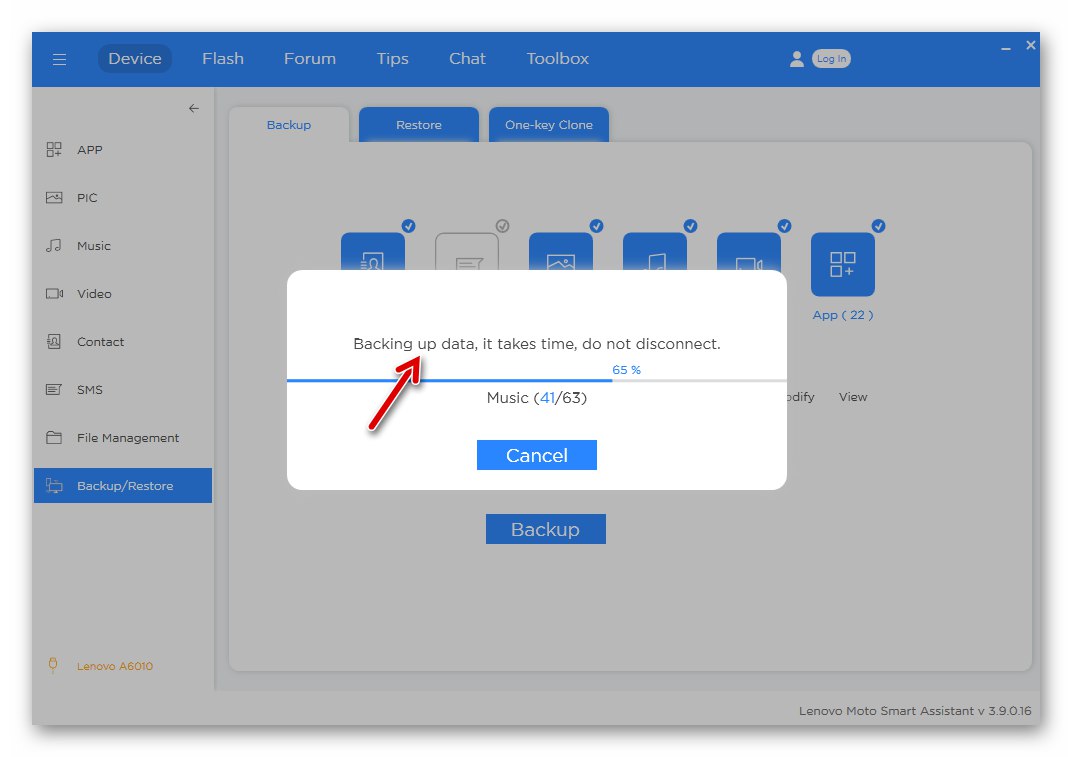Click the App ( 22 ) label
The image size is (1072, 757).
842,315
